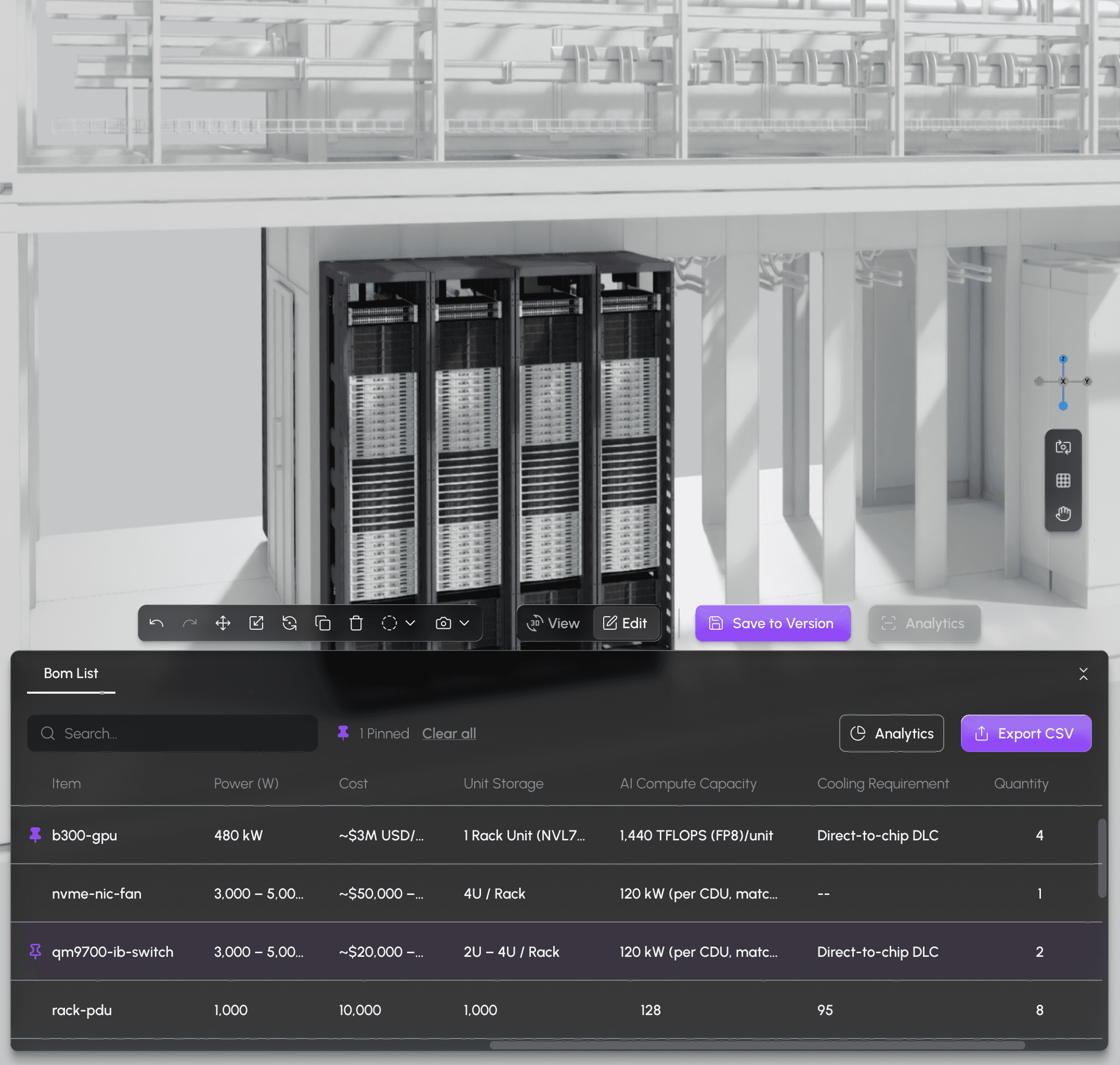Click the Quantity column header
The image size is (1120, 1065).
click(1021, 784)
